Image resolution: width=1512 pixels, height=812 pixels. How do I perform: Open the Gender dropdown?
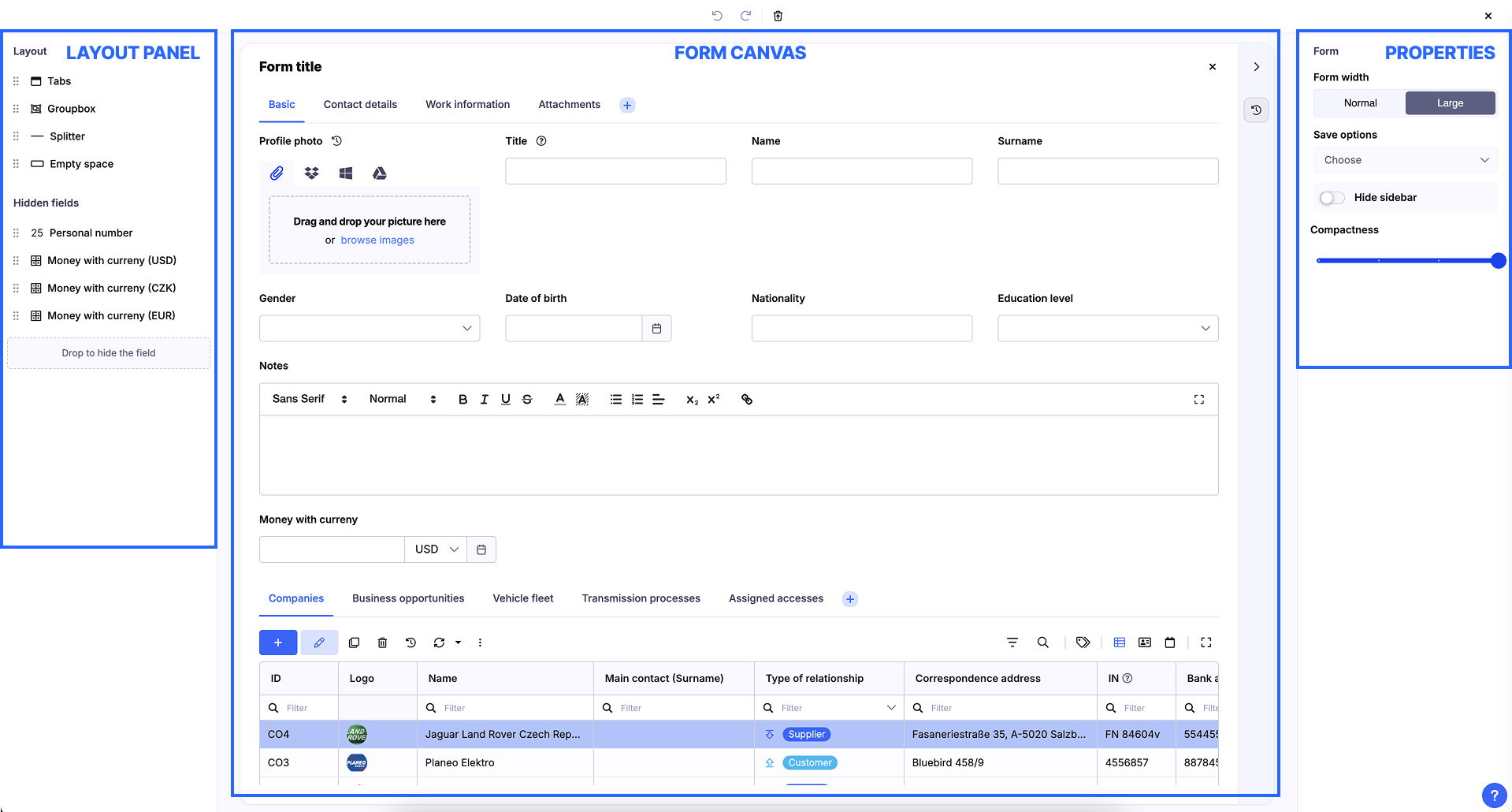pyautogui.click(x=370, y=329)
